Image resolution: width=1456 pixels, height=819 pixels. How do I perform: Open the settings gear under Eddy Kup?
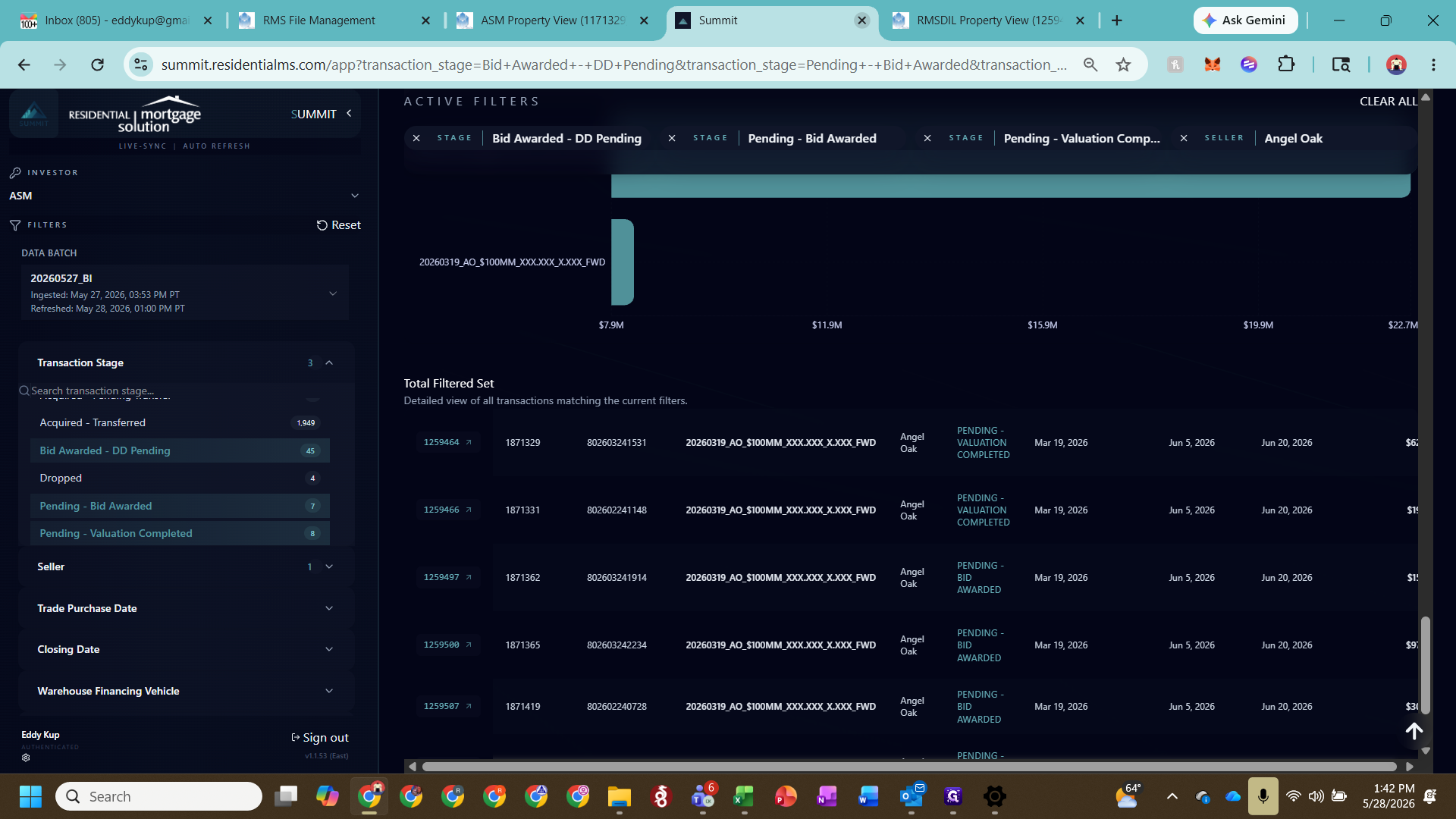click(x=26, y=758)
